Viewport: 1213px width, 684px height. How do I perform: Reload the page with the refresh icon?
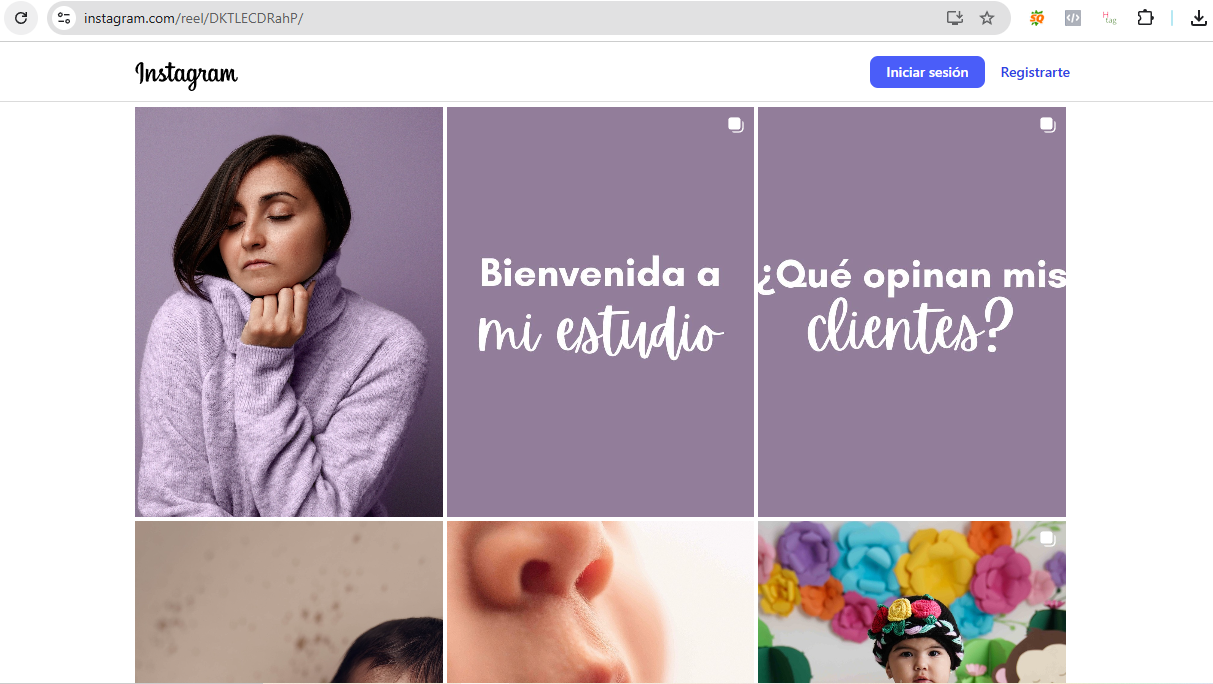coord(21,18)
